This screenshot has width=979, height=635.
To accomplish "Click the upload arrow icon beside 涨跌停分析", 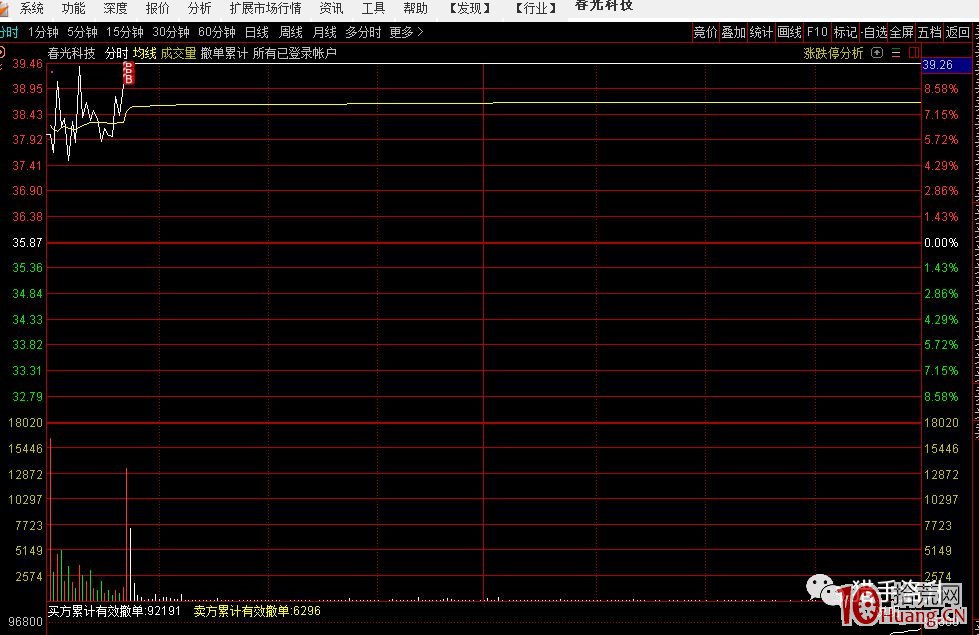I will [877, 53].
